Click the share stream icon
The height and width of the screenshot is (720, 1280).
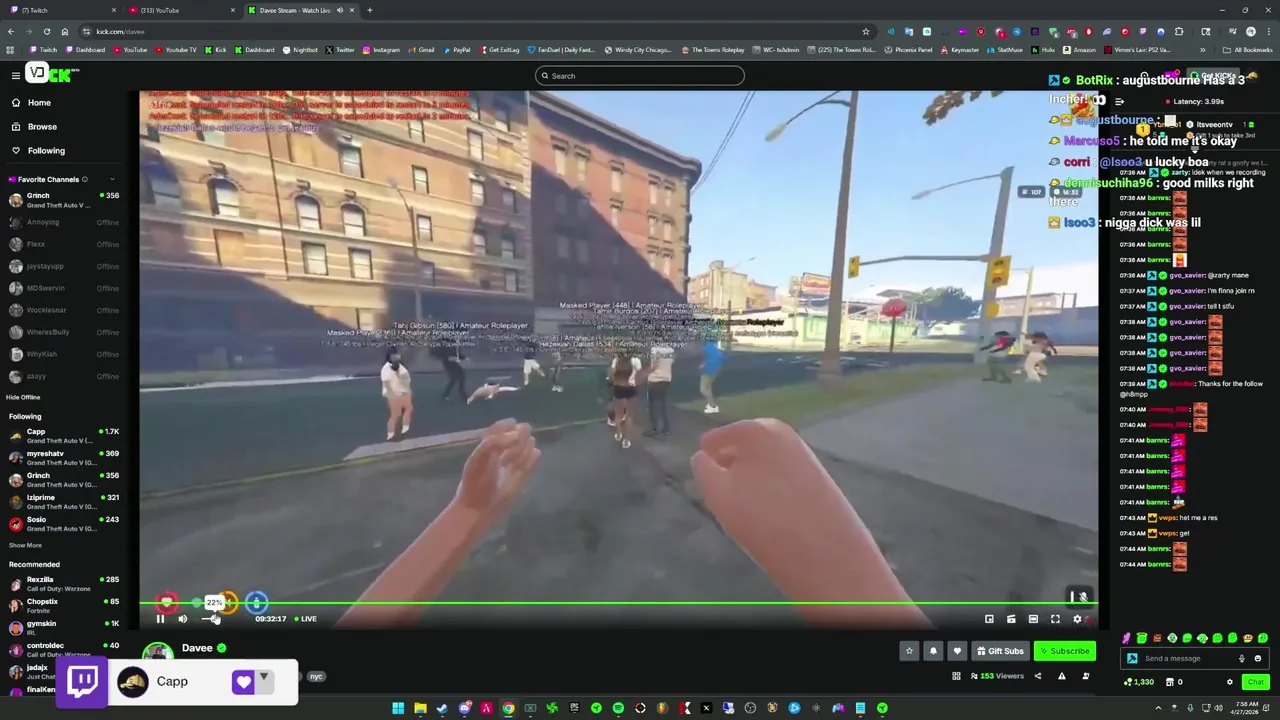pyautogui.click(x=1037, y=676)
